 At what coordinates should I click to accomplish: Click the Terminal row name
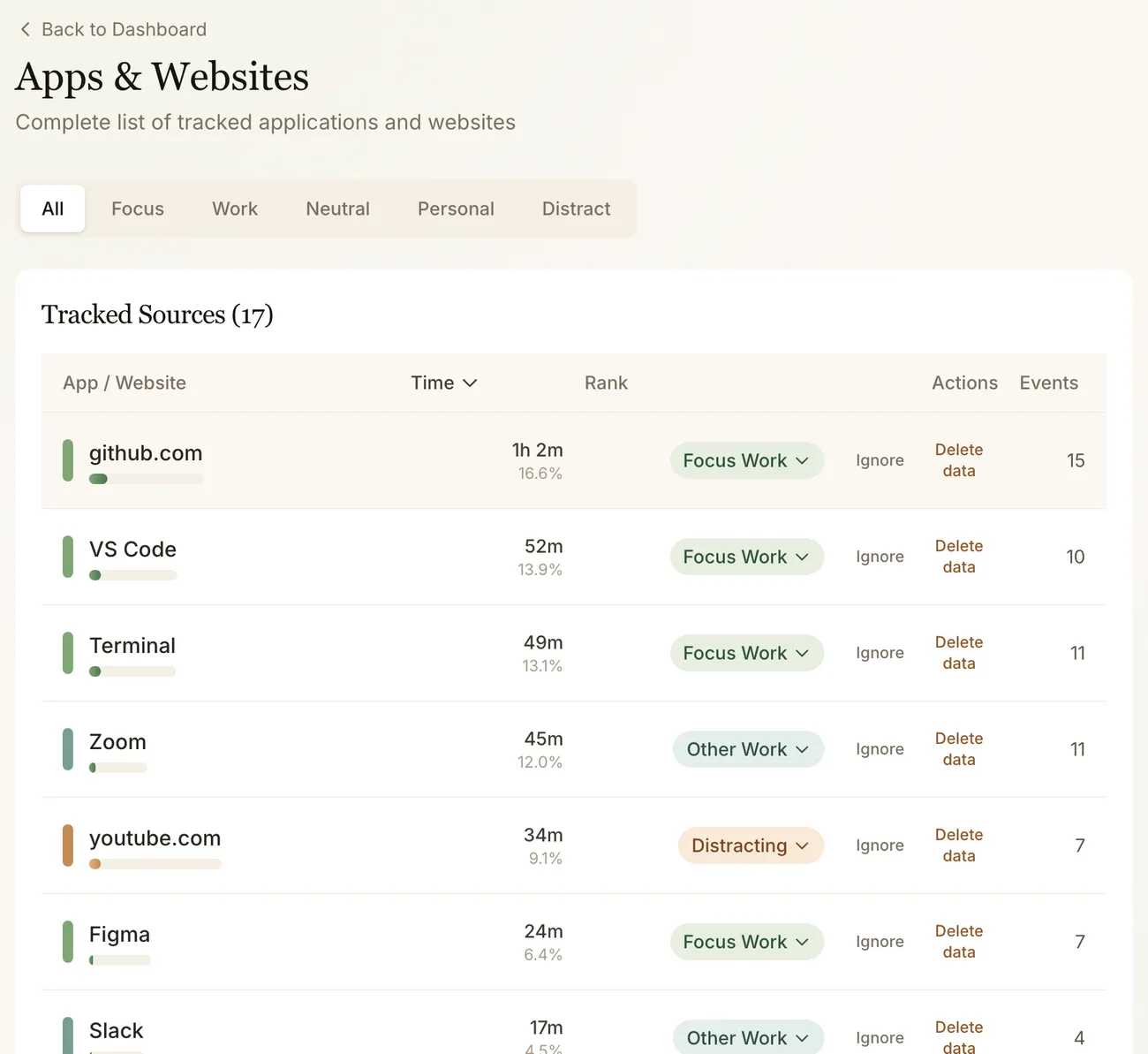132,646
